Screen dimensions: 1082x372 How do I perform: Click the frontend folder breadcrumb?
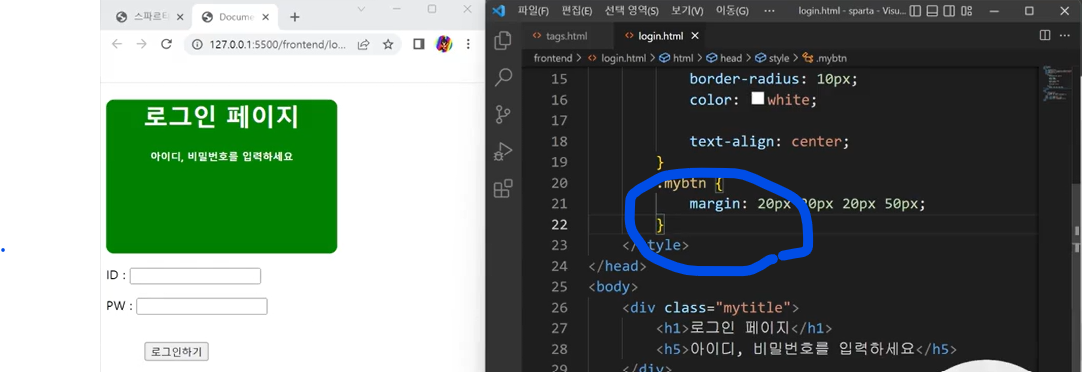(552, 58)
